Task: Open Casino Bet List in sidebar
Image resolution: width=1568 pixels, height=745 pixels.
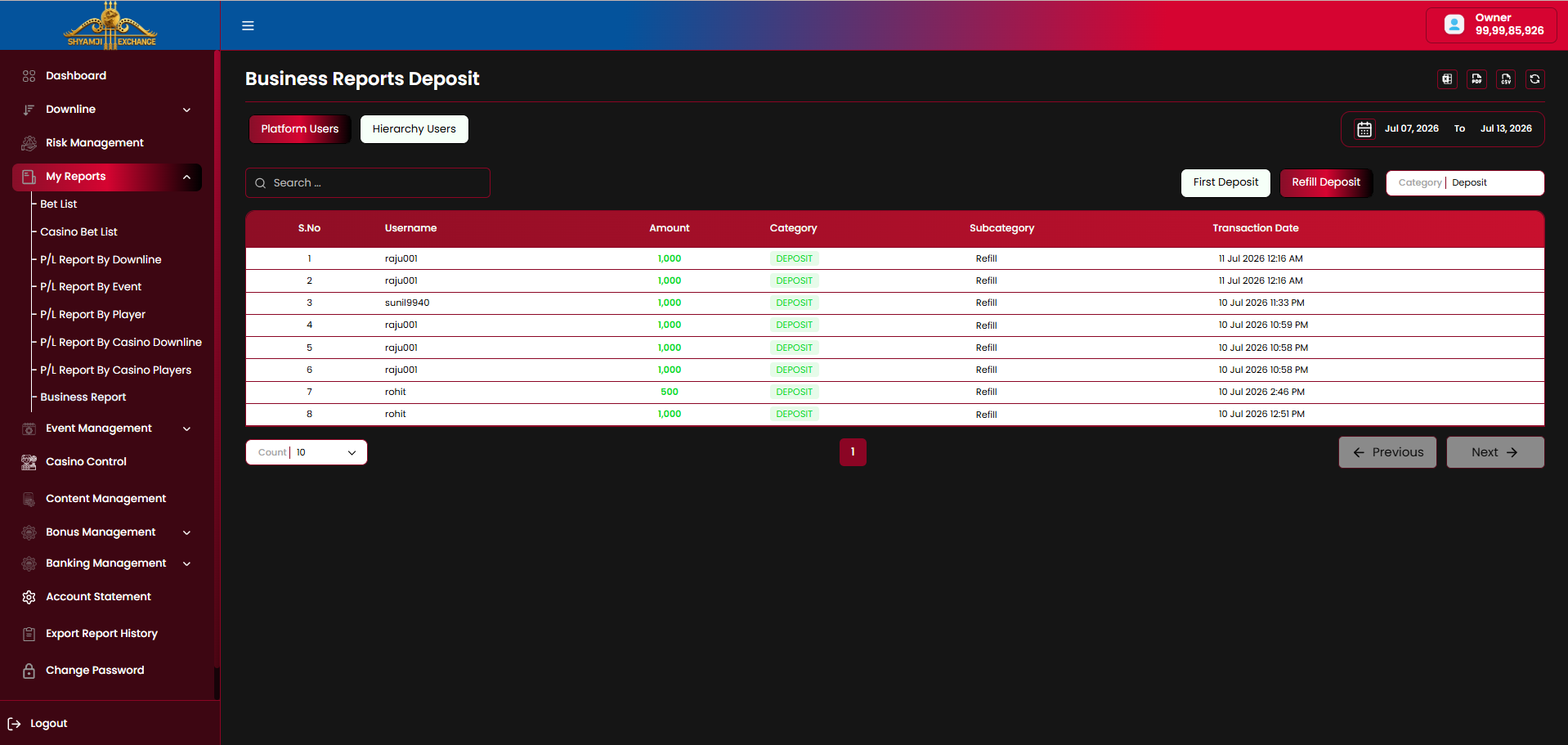Action: click(78, 232)
